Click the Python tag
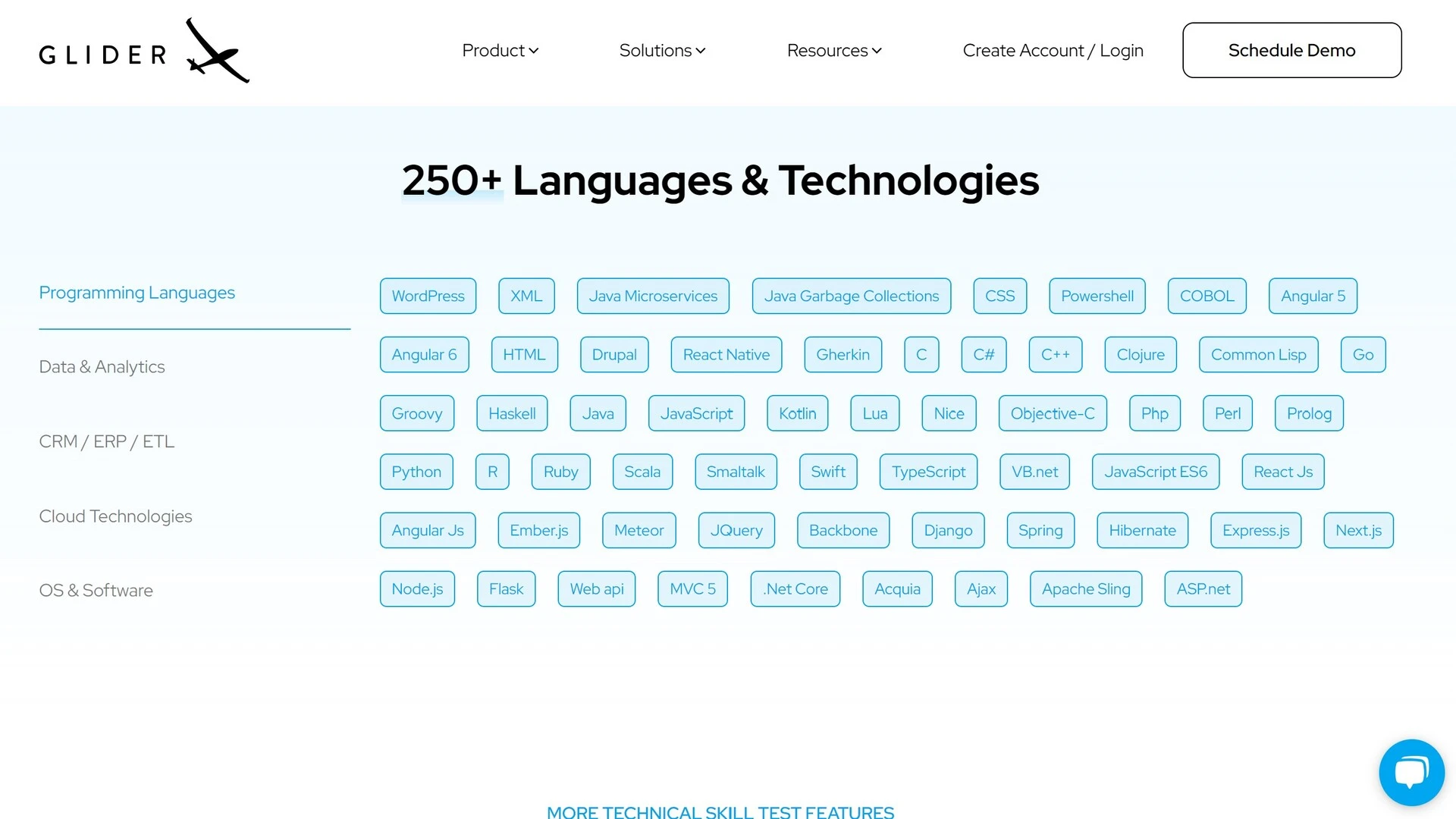Screen dimensions: 1456x819 tap(416, 472)
